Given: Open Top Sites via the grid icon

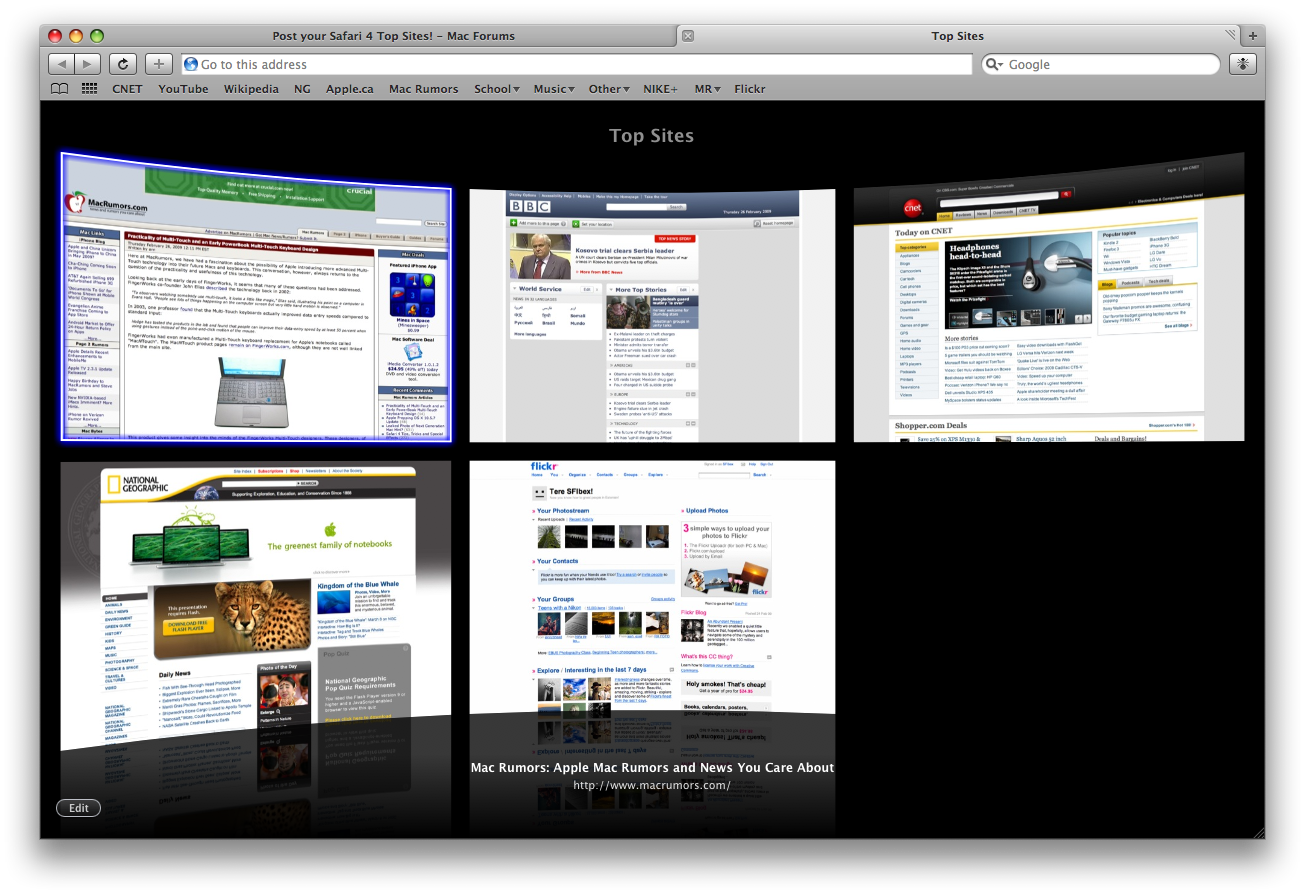Looking at the screenshot, I should coord(89,89).
